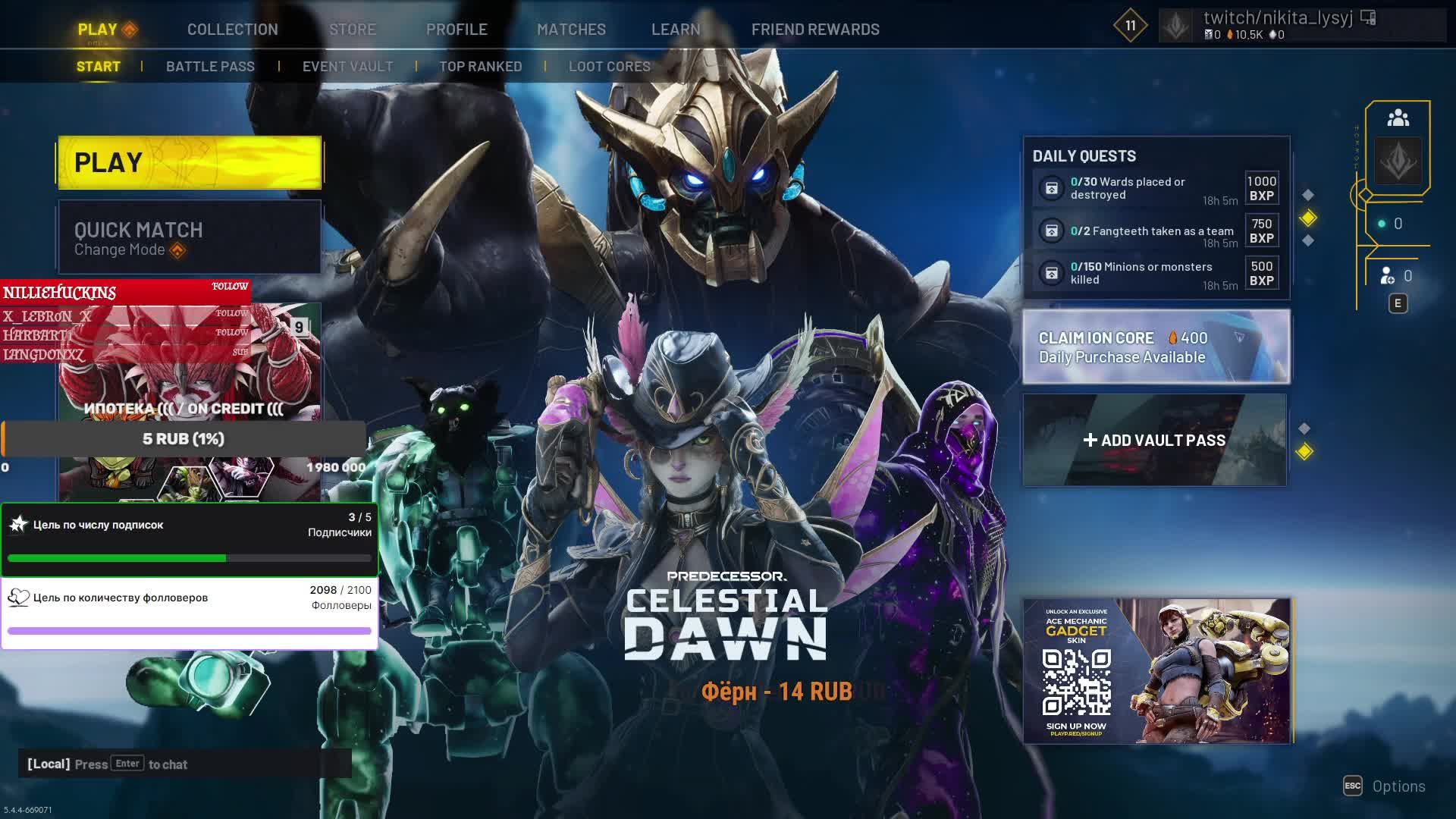Click the 1000 BXP reward box
This screenshot has height=819, width=1456.
pyautogui.click(x=1262, y=188)
